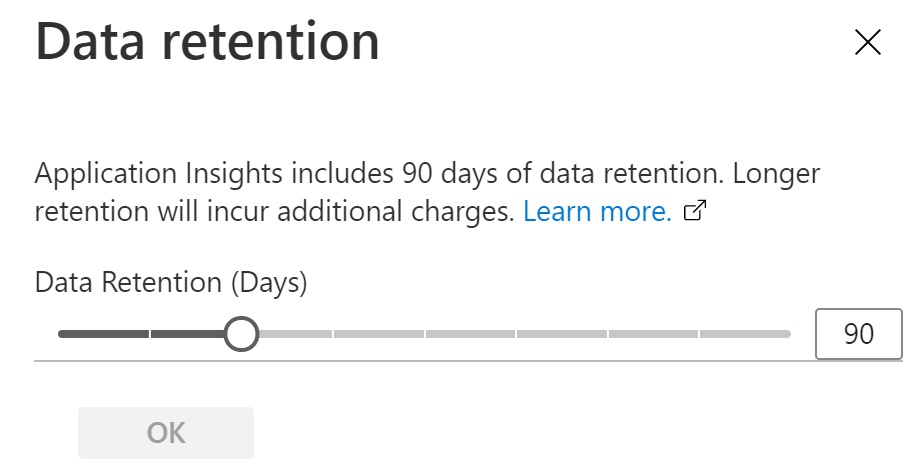Choose the seventh segment of the slider
The width and height of the screenshot is (911, 472).
[653, 334]
